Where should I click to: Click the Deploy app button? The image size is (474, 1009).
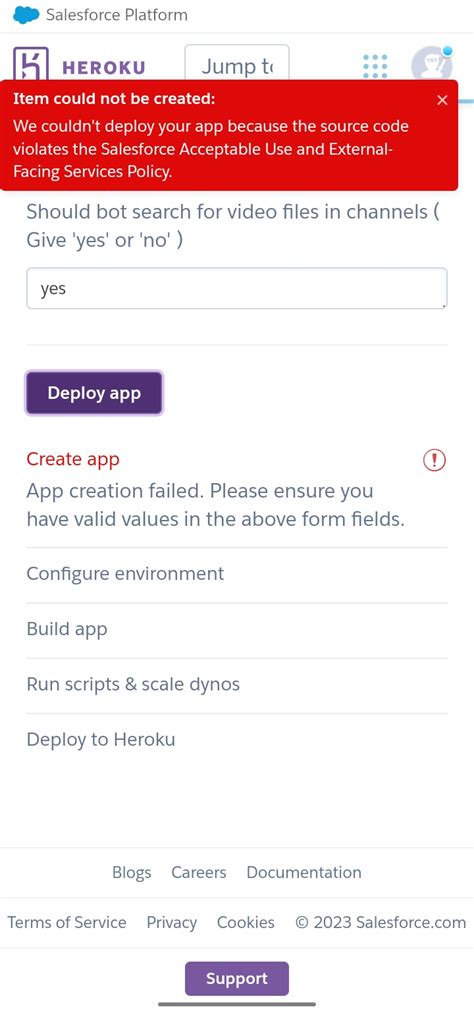[94, 393]
